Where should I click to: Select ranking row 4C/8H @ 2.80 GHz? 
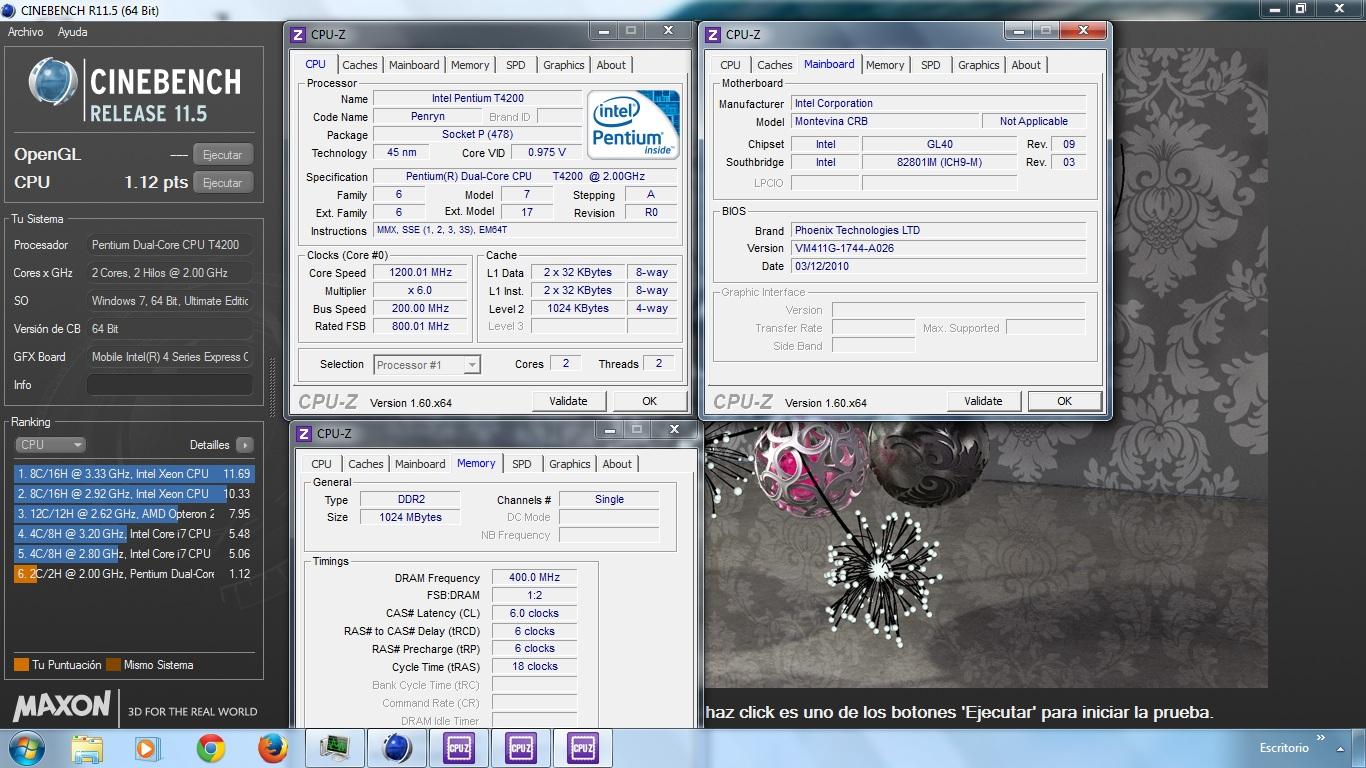tap(134, 554)
